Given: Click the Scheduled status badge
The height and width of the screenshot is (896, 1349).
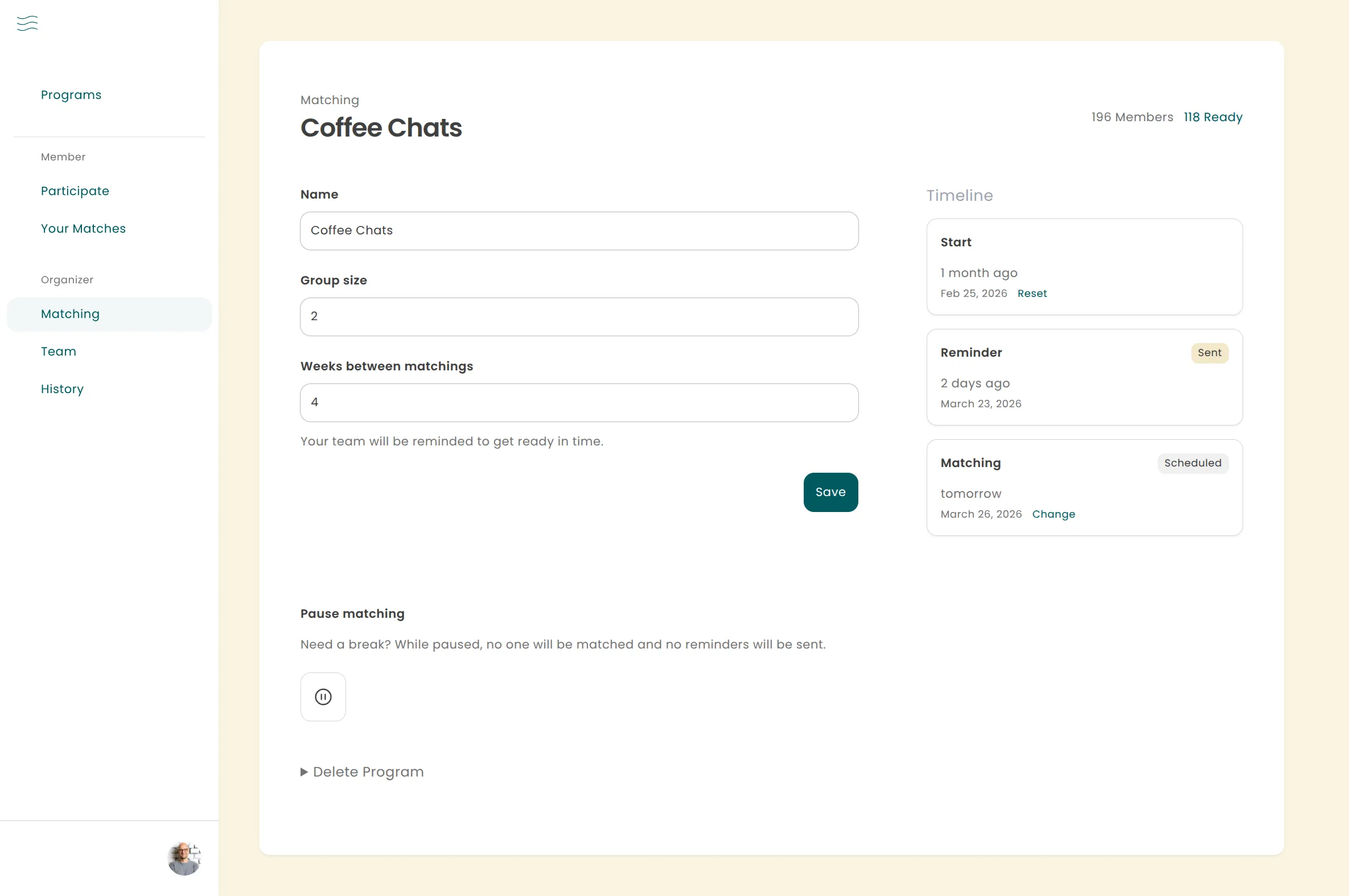Looking at the screenshot, I should [1192, 464].
